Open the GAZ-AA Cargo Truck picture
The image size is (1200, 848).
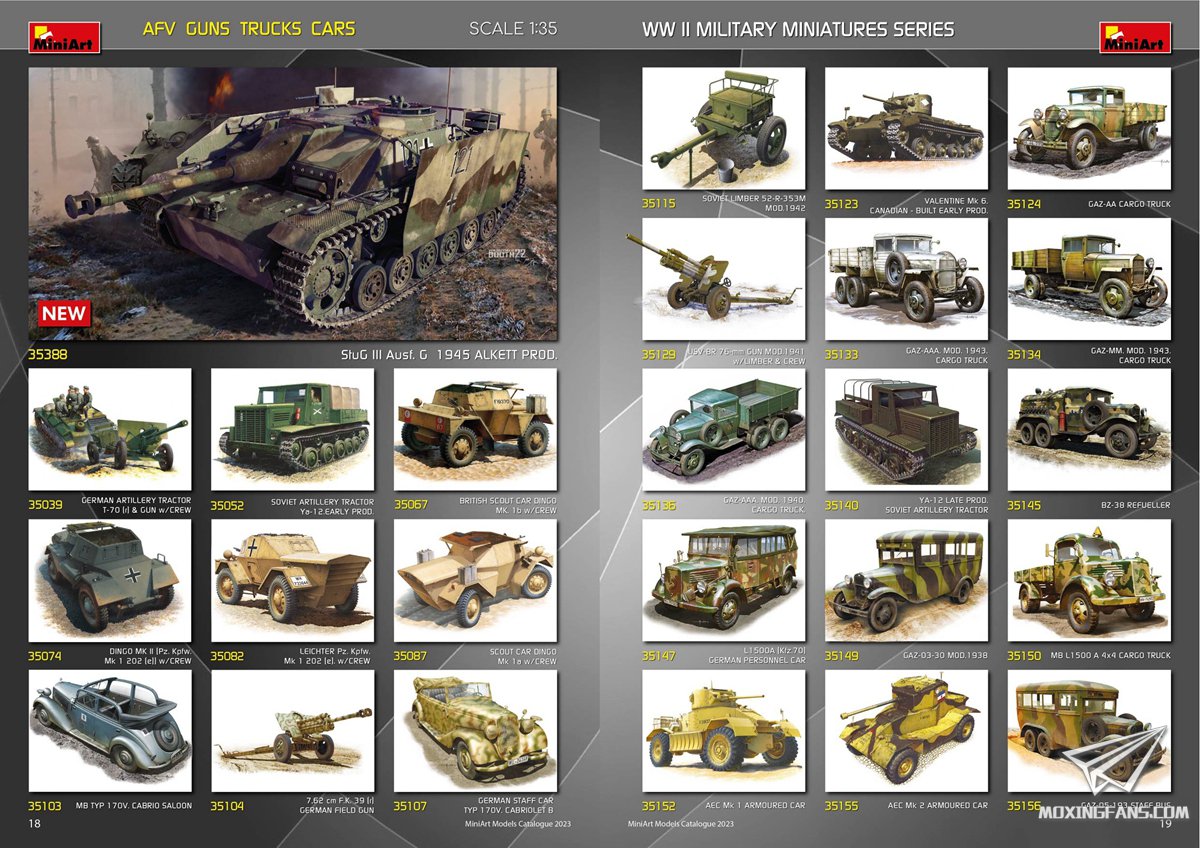[x=1089, y=129]
